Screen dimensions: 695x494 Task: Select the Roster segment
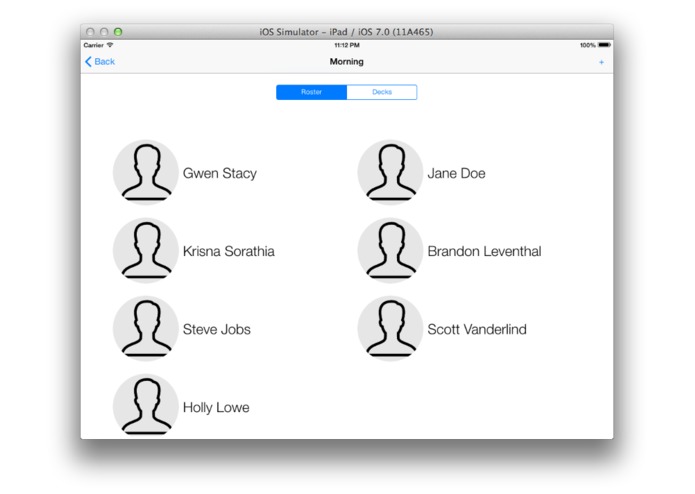tap(312, 92)
